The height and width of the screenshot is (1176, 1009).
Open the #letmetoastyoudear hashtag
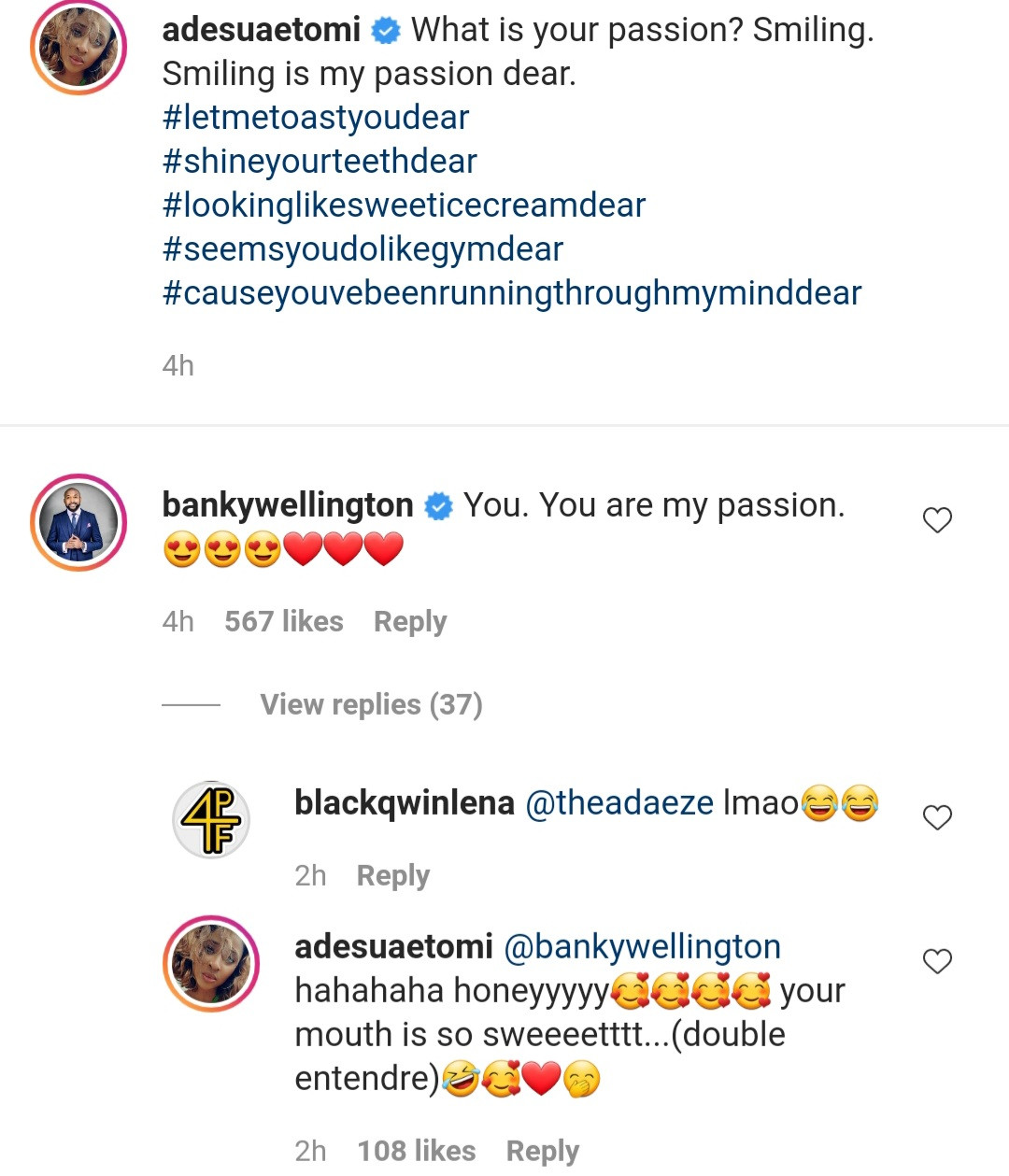click(x=316, y=118)
